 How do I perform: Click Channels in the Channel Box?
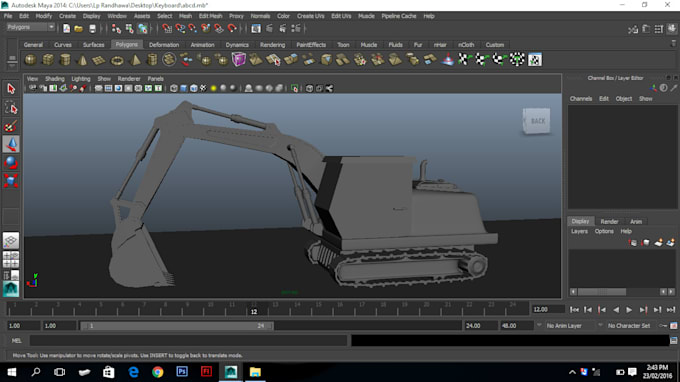[581, 98]
